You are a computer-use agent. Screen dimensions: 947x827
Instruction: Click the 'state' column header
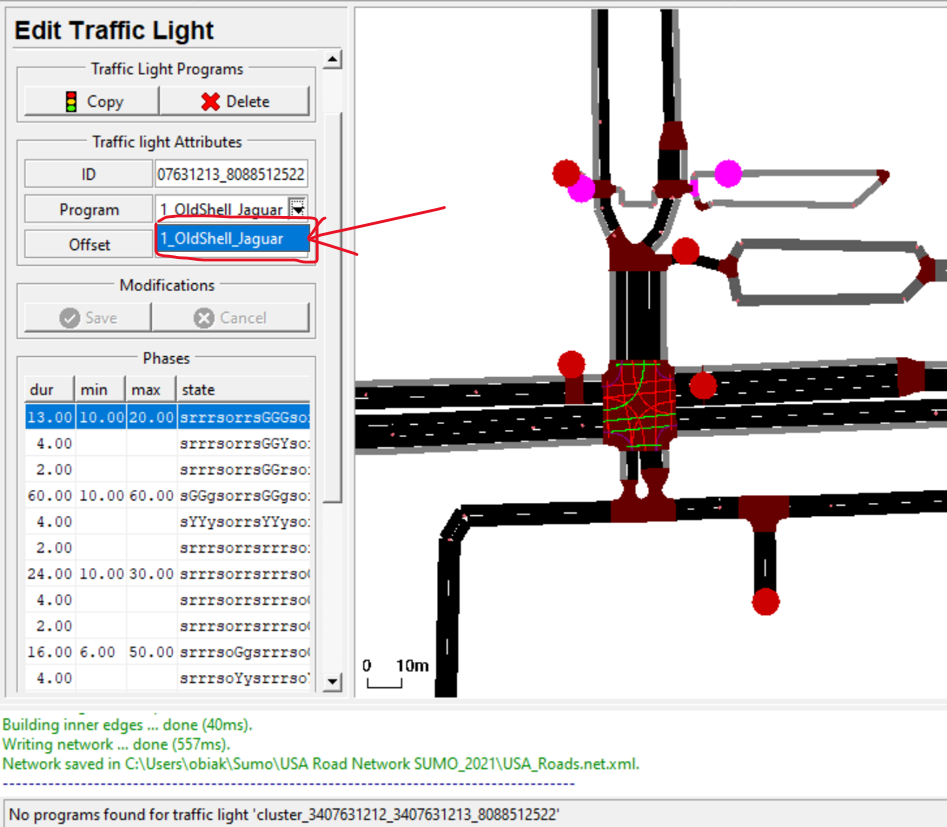click(242, 389)
